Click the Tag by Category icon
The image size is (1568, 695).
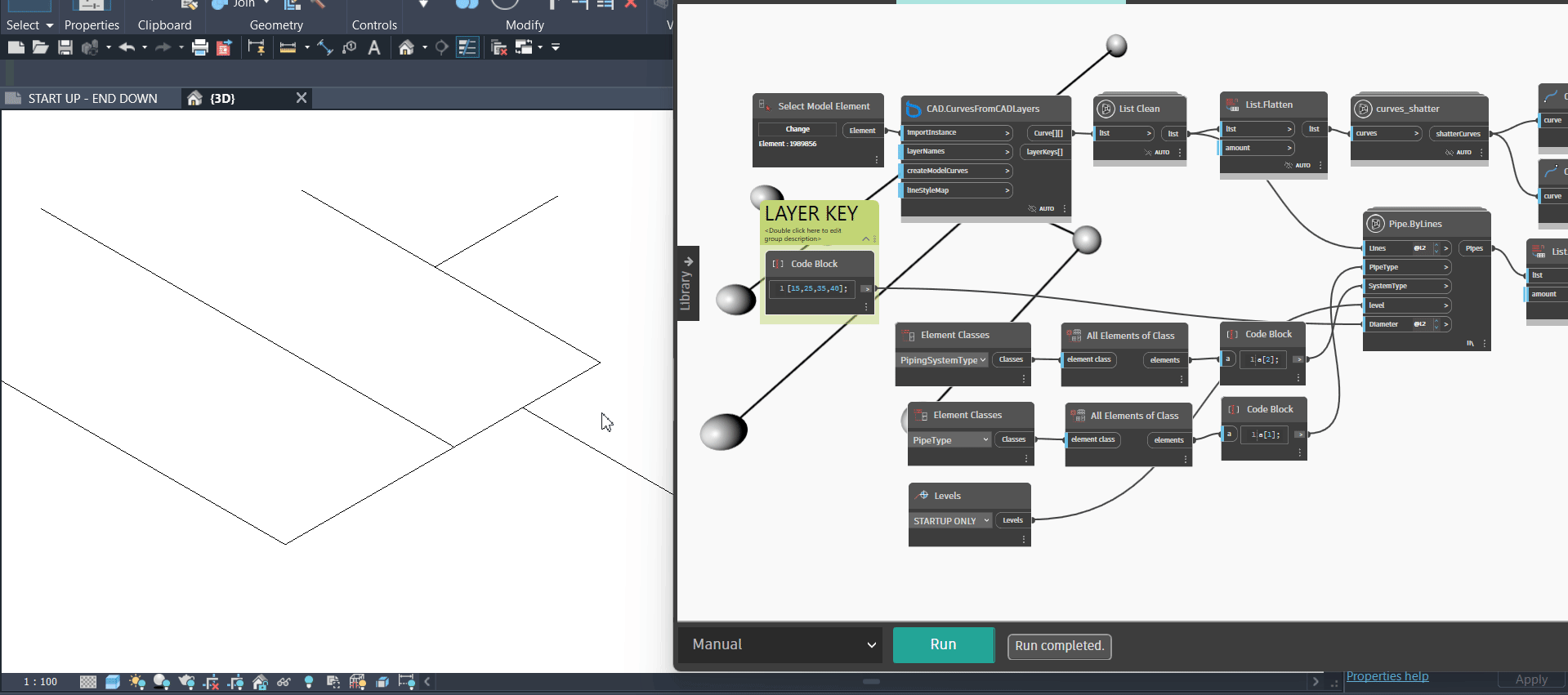pyautogui.click(x=350, y=47)
